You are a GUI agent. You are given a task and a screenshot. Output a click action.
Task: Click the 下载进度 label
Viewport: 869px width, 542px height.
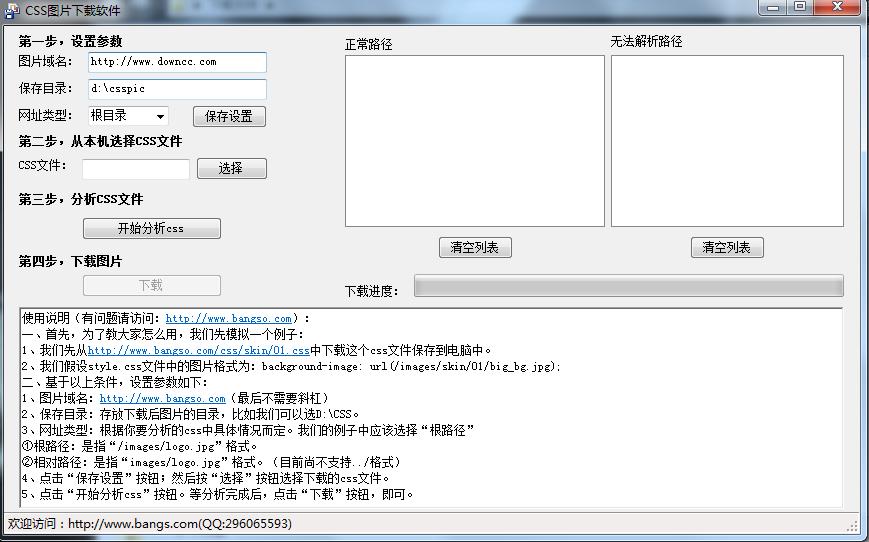[x=371, y=291]
